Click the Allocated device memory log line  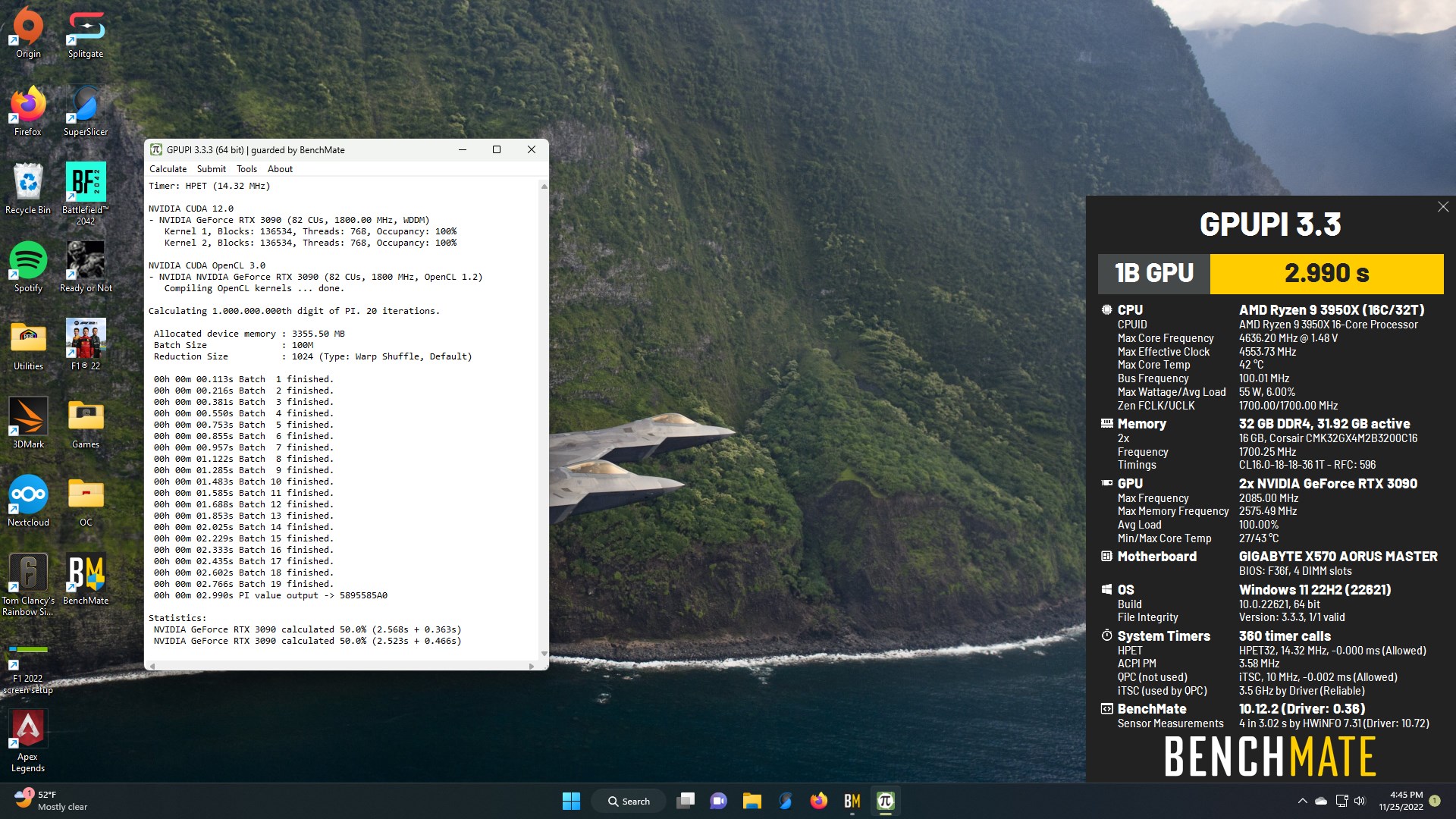[249, 334]
